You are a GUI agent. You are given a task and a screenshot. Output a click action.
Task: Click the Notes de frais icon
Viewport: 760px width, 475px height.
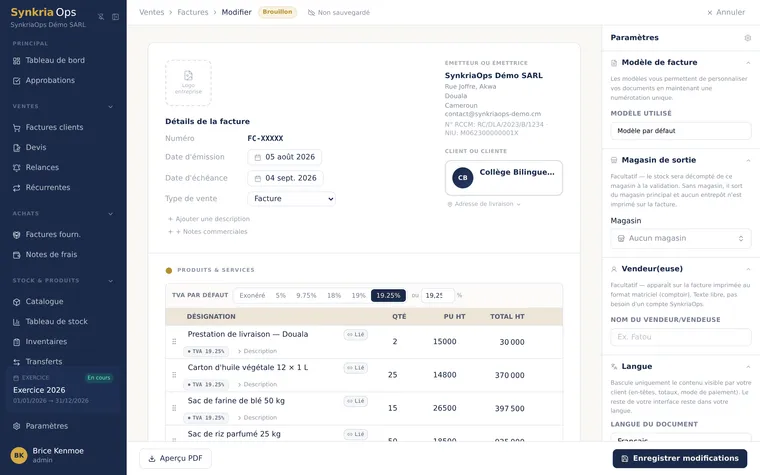click(x=16, y=255)
